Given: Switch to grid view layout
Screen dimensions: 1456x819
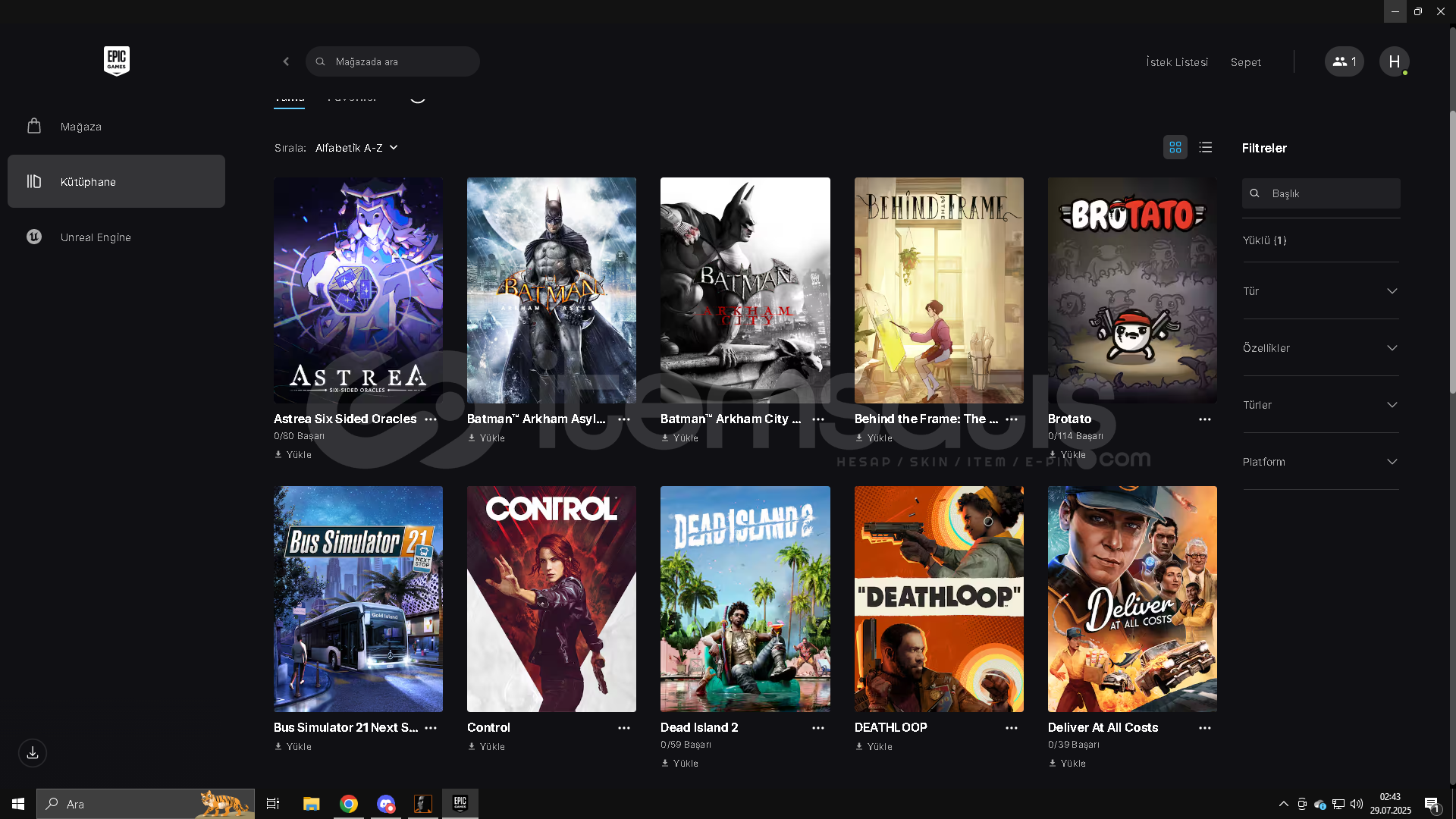Looking at the screenshot, I should [x=1175, y=147].
